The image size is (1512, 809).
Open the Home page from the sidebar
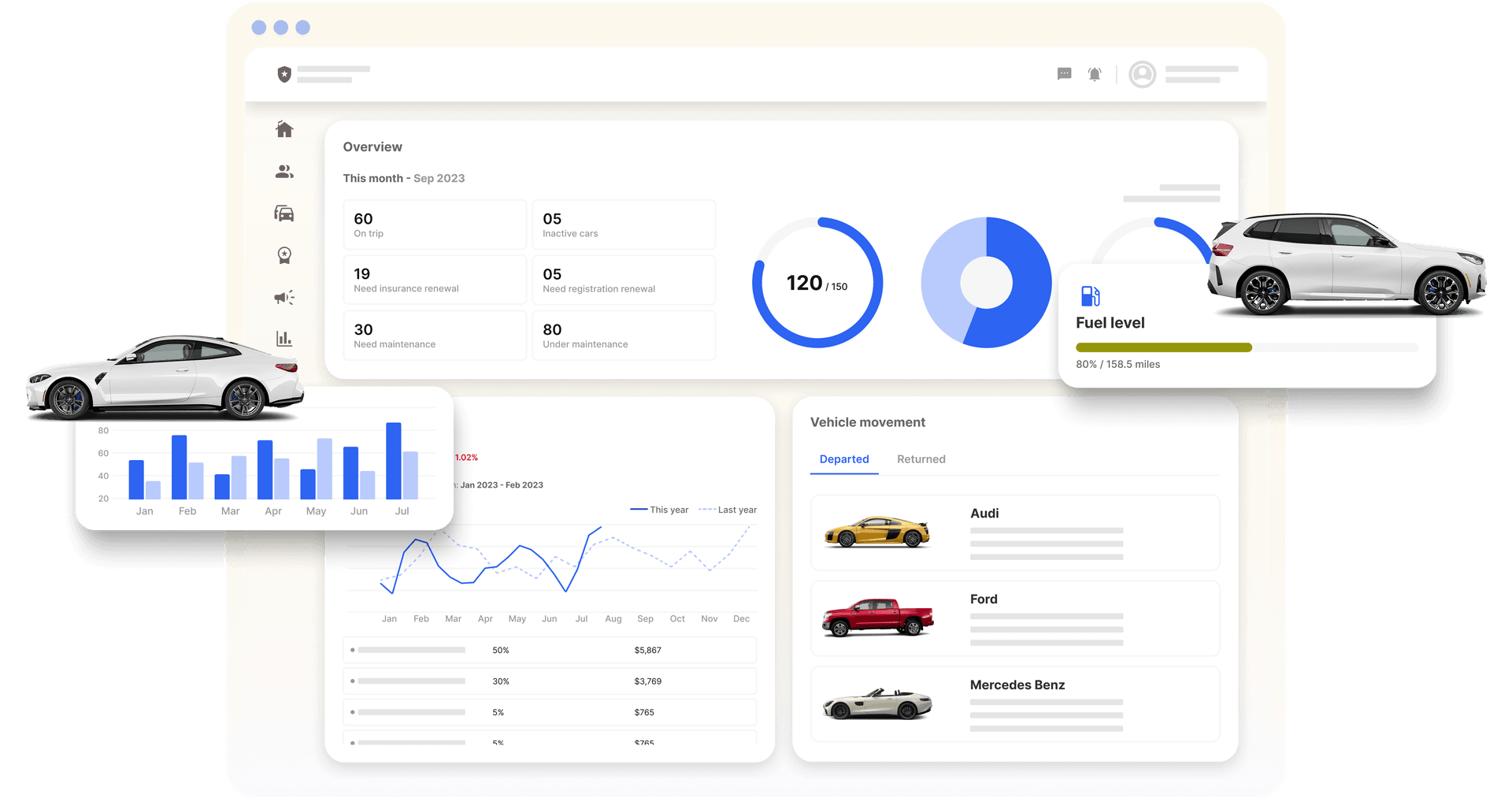click(284, 129)
